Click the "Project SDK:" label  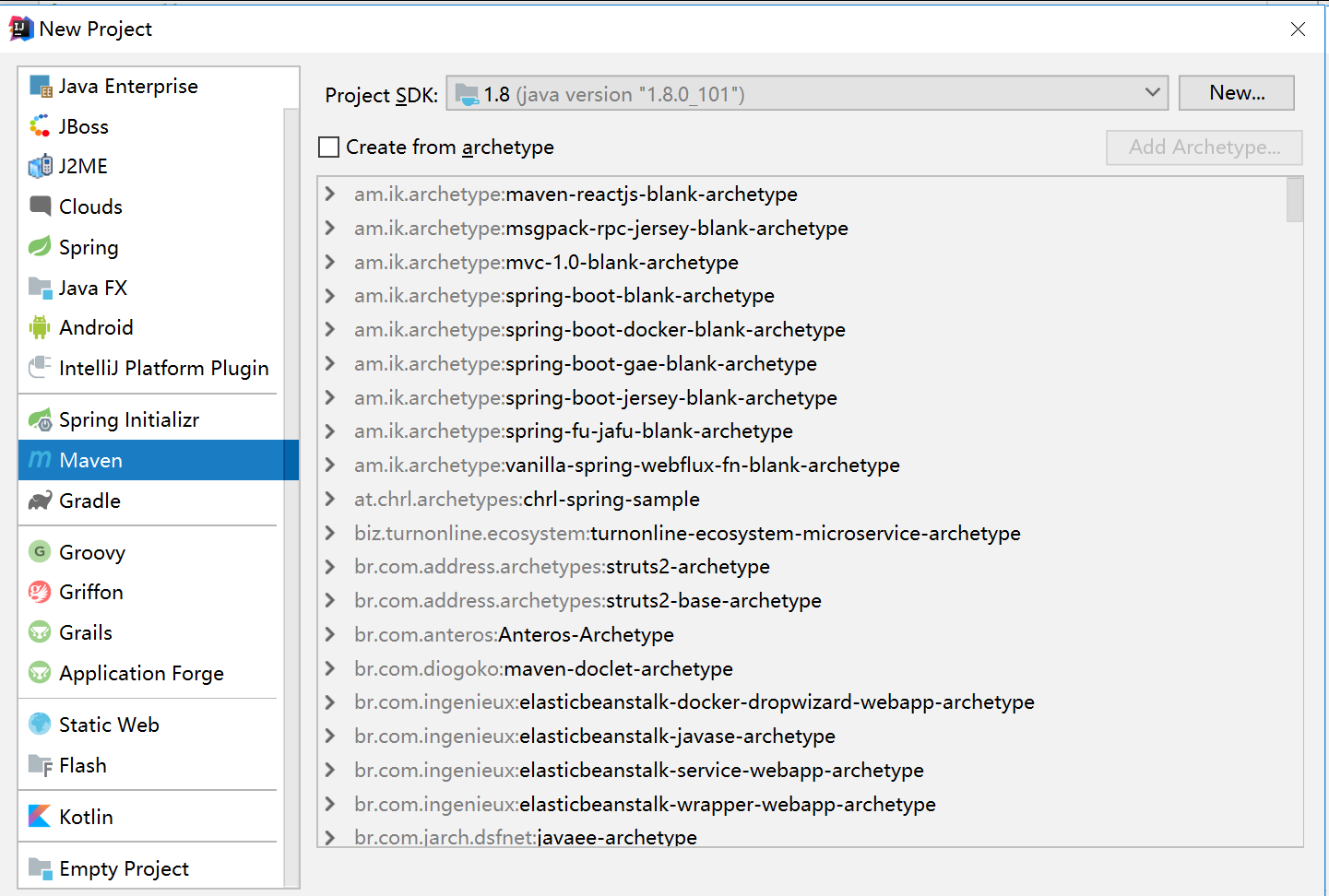(x=382, y=95)
